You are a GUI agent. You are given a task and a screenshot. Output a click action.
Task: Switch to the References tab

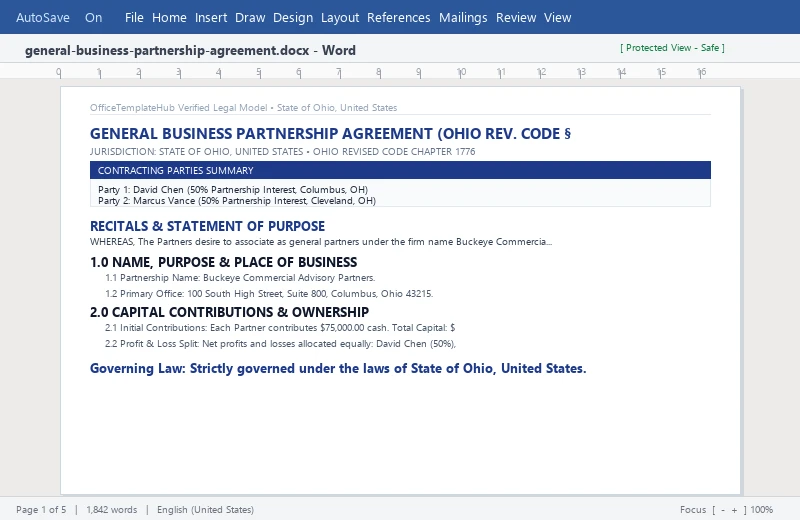tap(398, 17)
